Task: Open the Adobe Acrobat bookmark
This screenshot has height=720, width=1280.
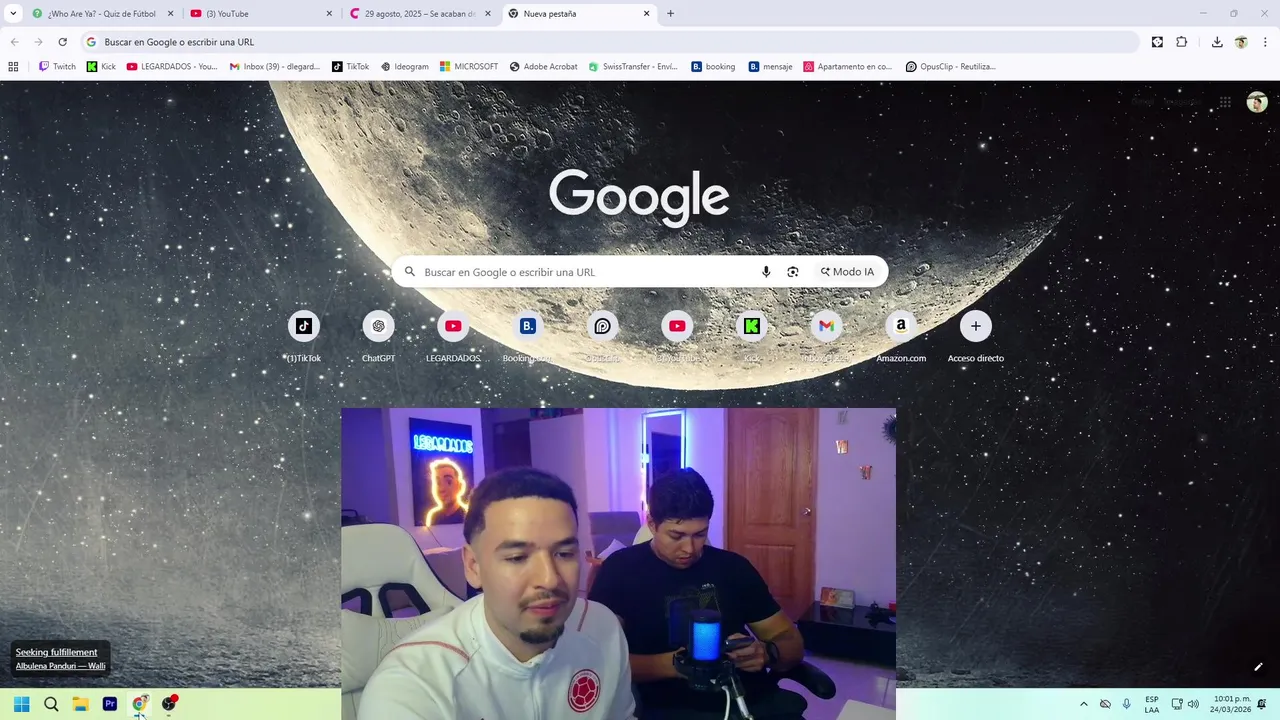Action: 543,67
